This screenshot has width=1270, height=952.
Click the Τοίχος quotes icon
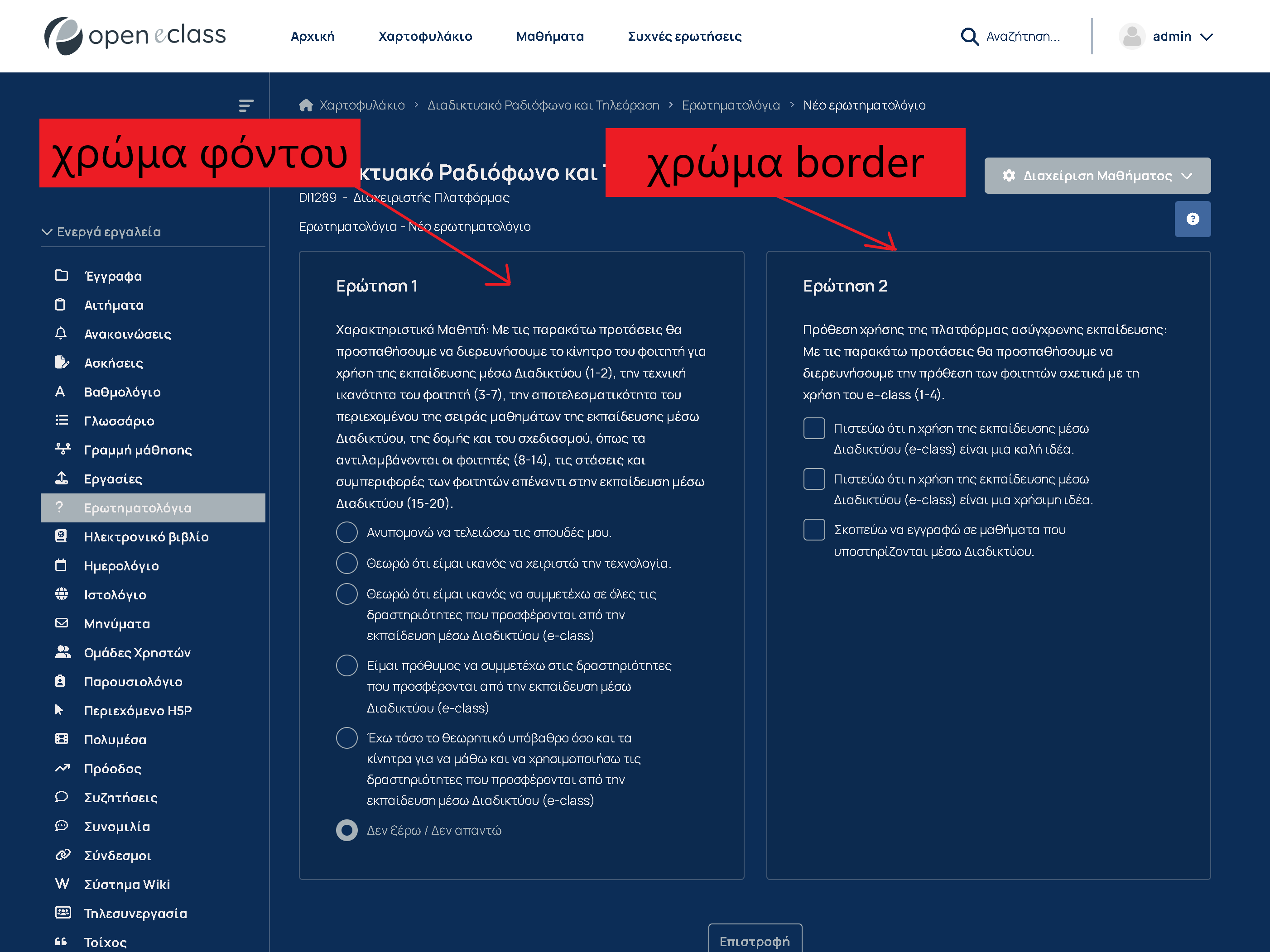[x=61, y=941]
